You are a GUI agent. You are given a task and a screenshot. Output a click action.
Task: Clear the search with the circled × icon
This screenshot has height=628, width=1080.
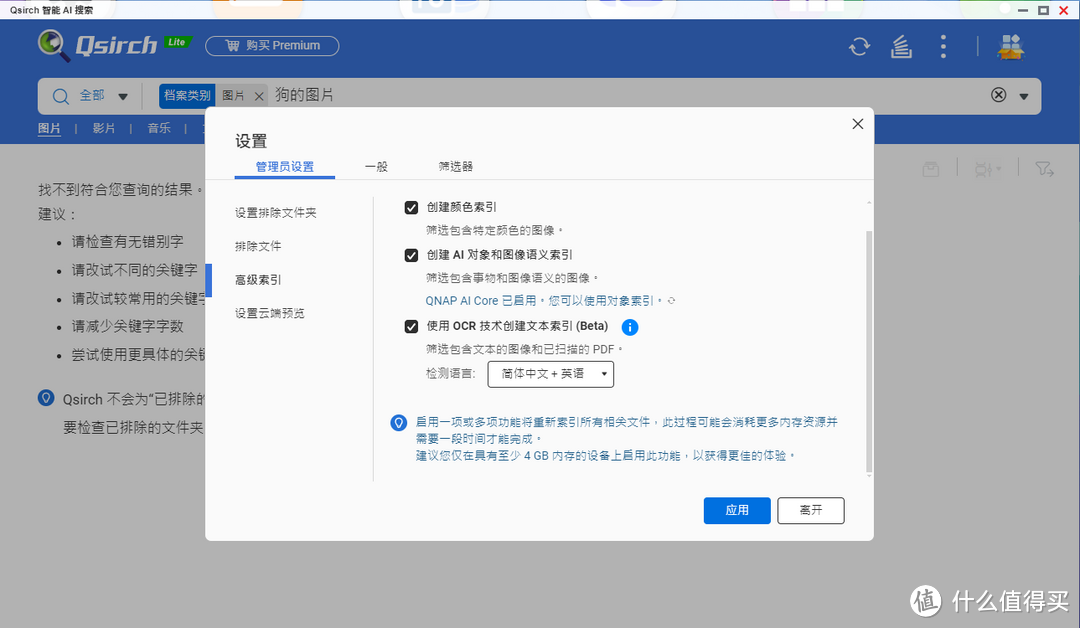[x=997, y=94]
